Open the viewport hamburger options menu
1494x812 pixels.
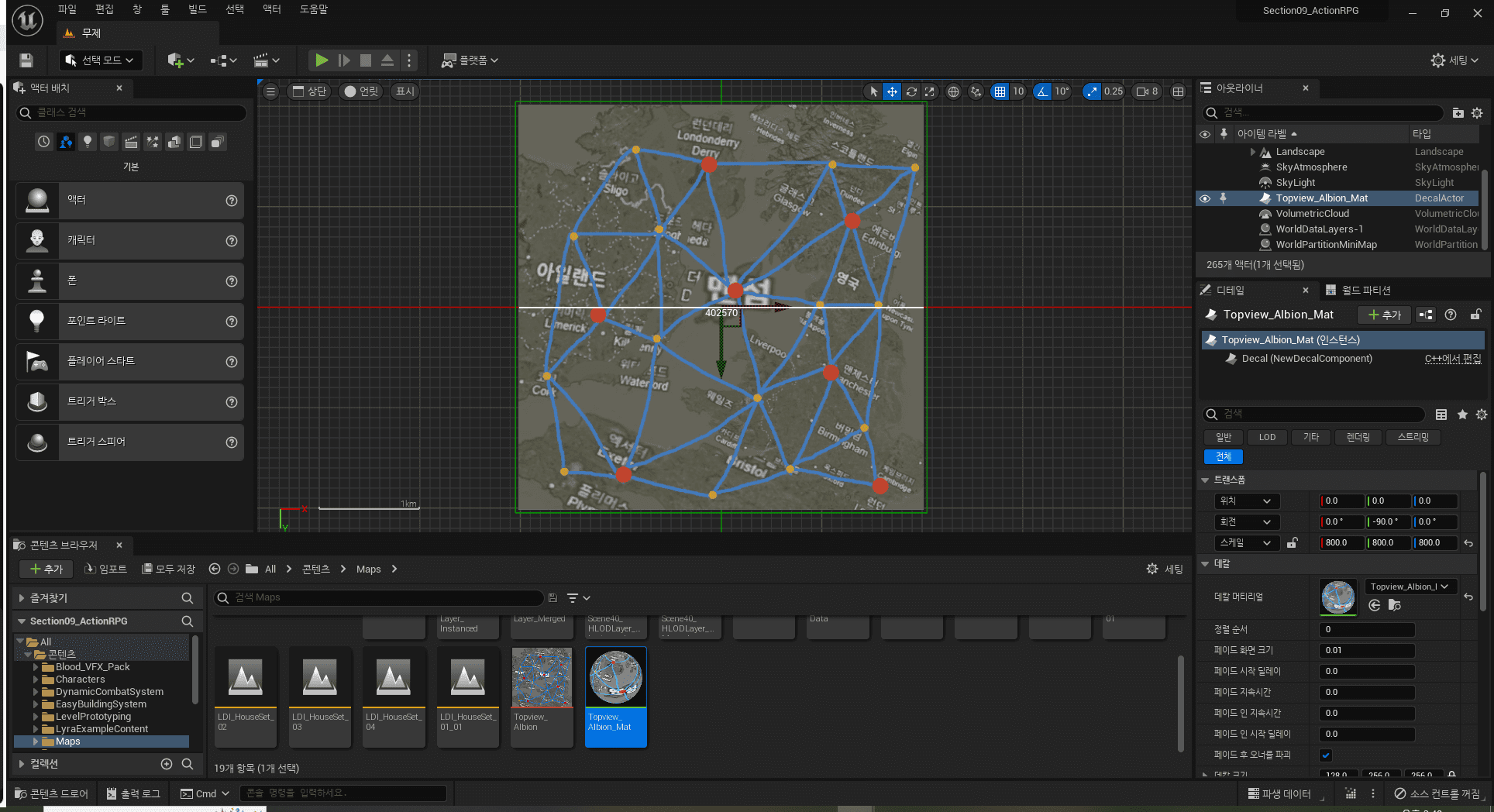pos(270,91)
